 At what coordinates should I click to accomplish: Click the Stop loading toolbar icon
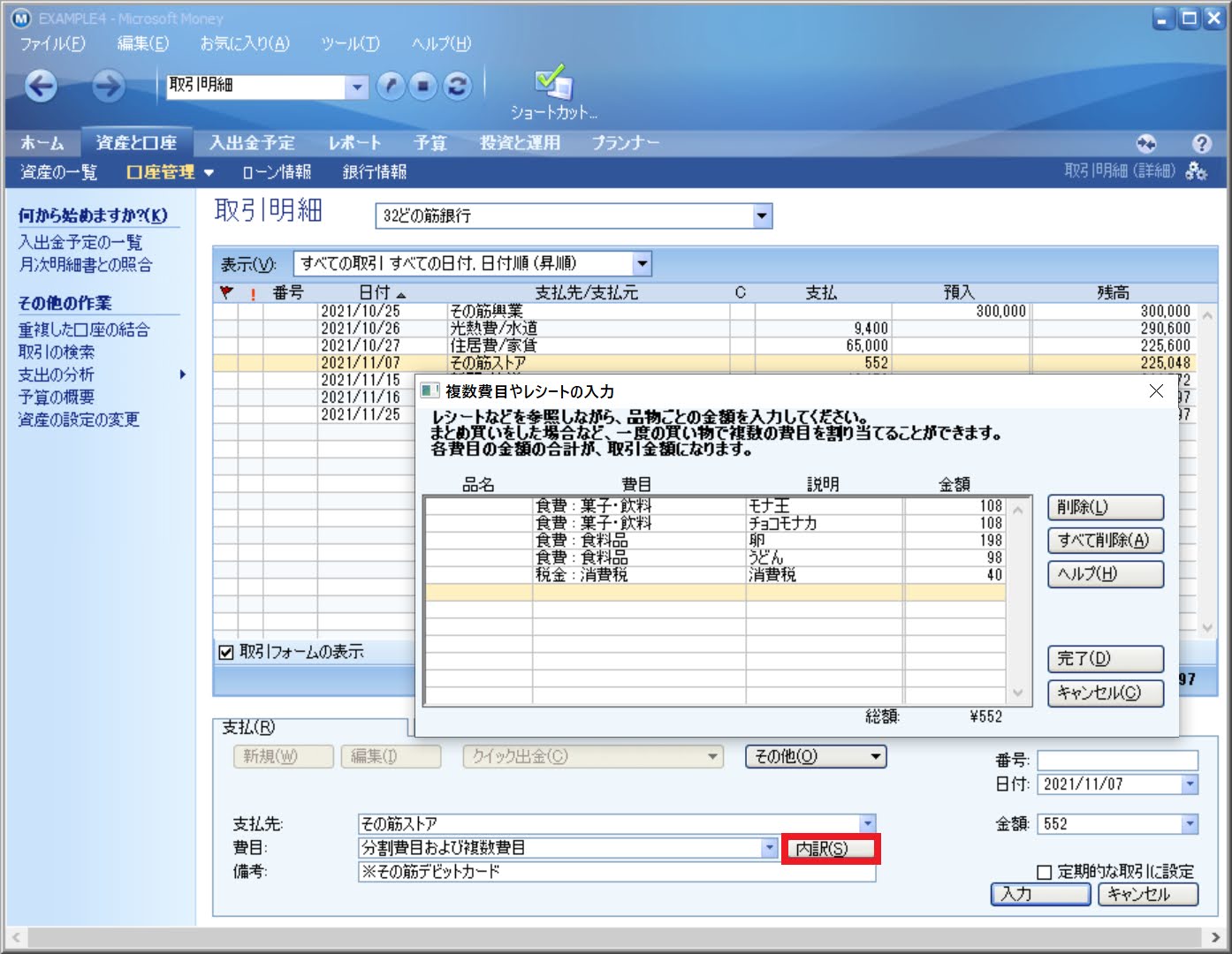(x=423, y=86)
